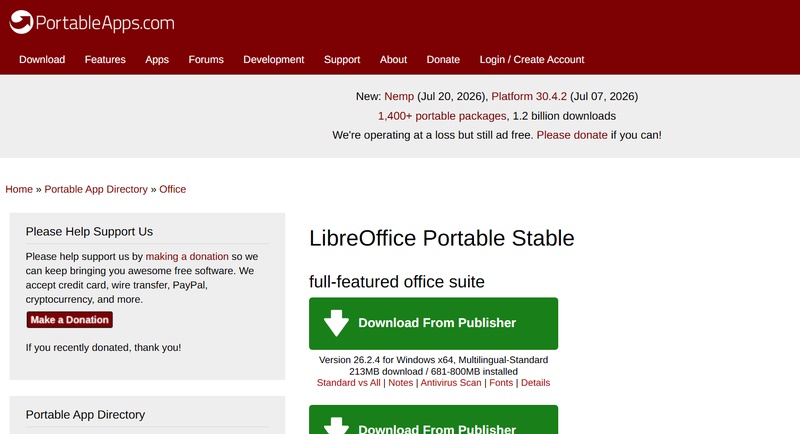Viewport: 800px width, 434px height.
Task: Click the full-featured office suite subtitle
Action: coord(396,282)
